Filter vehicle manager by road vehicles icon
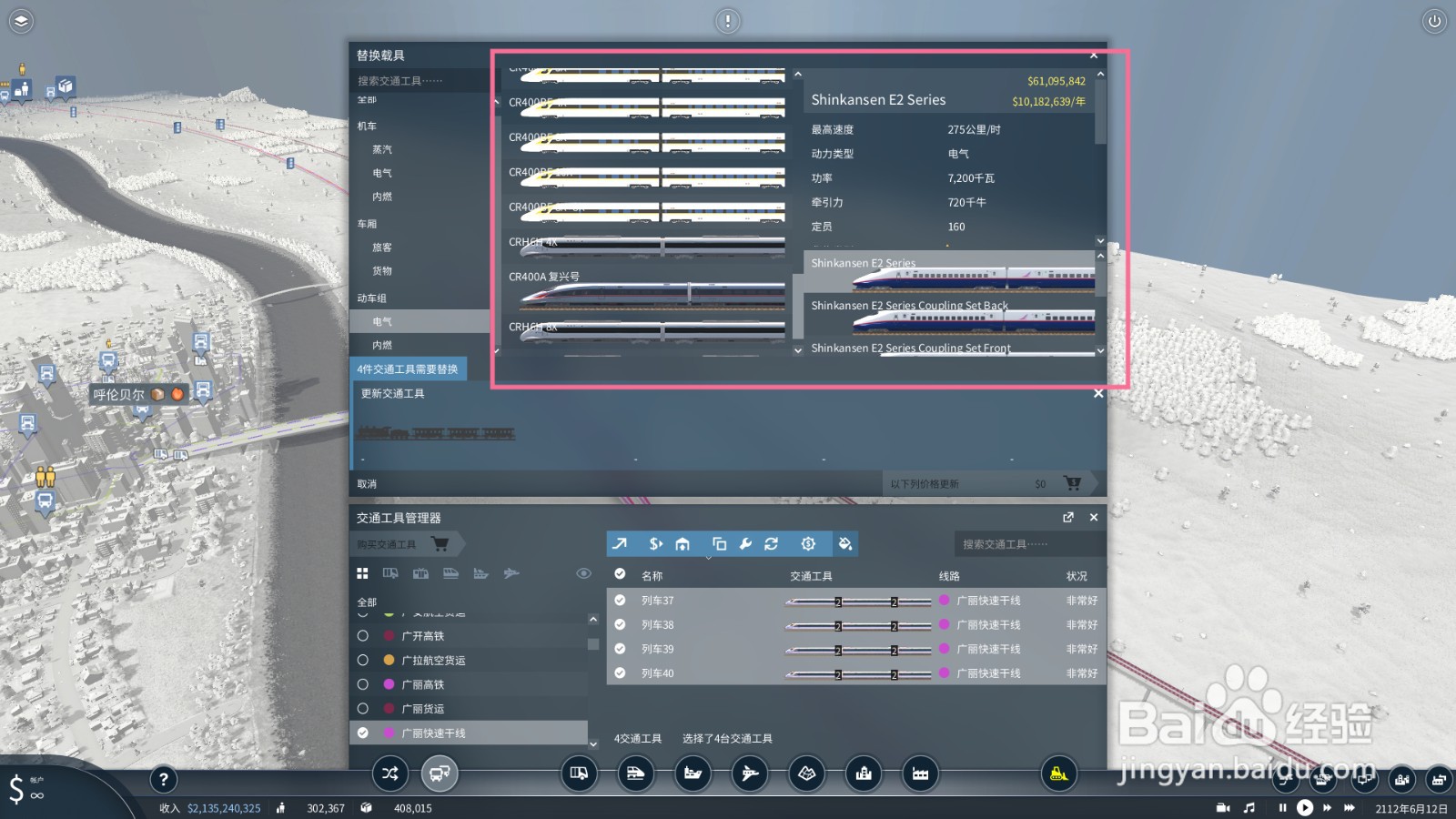This screenshot has width=1456, height=819. click(x=390, y=573)
